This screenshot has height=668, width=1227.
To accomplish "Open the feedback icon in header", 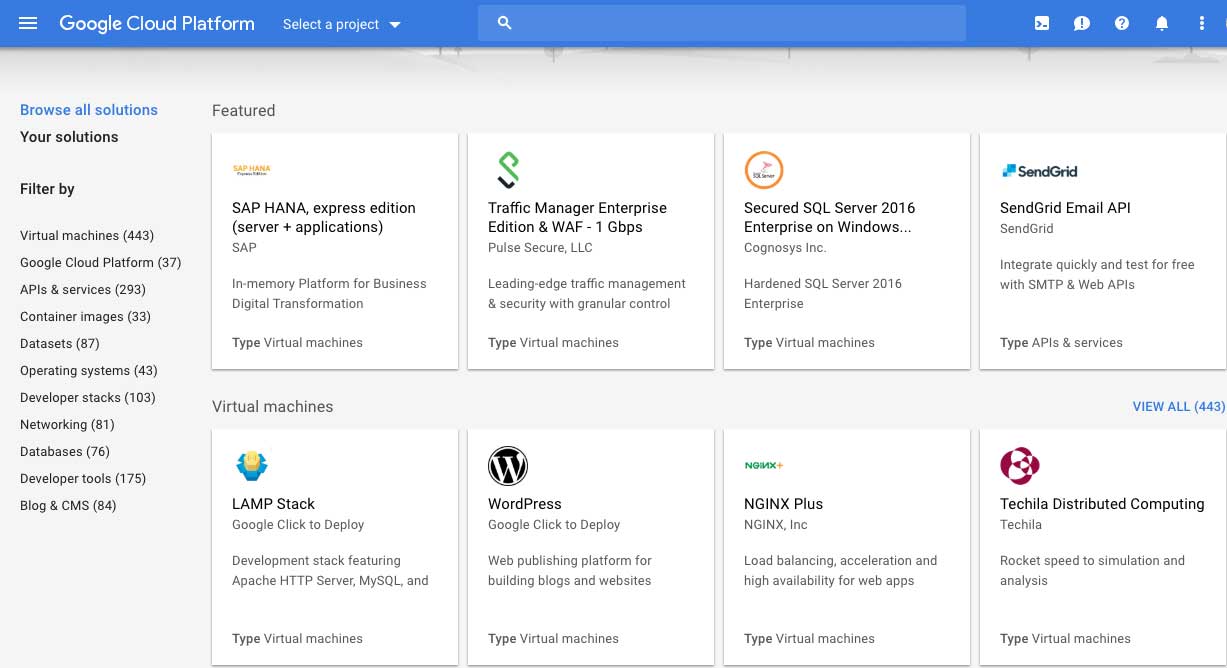I will coord(1082,23).
